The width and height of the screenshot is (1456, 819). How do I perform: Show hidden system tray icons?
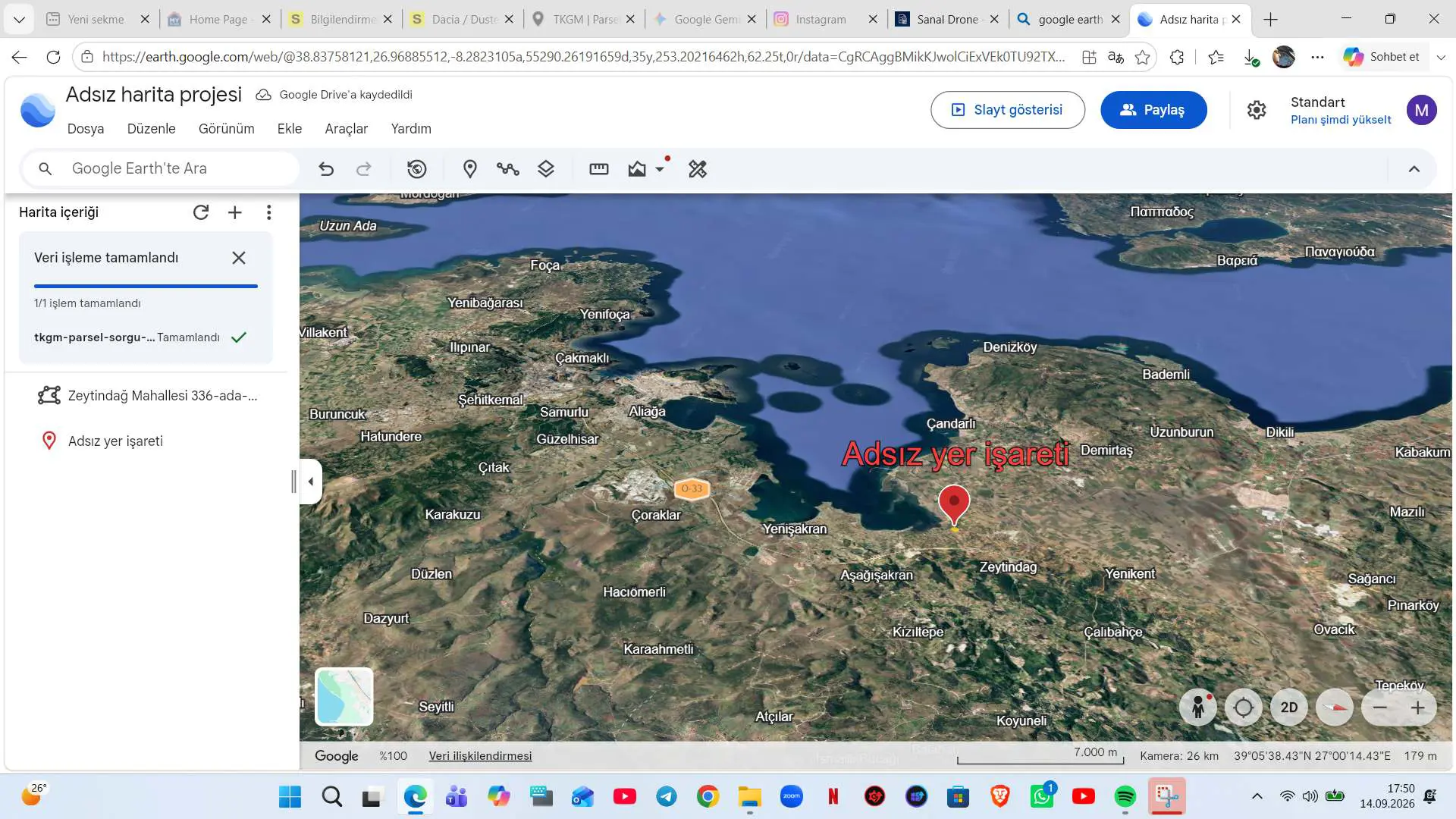click(1257, 796)
